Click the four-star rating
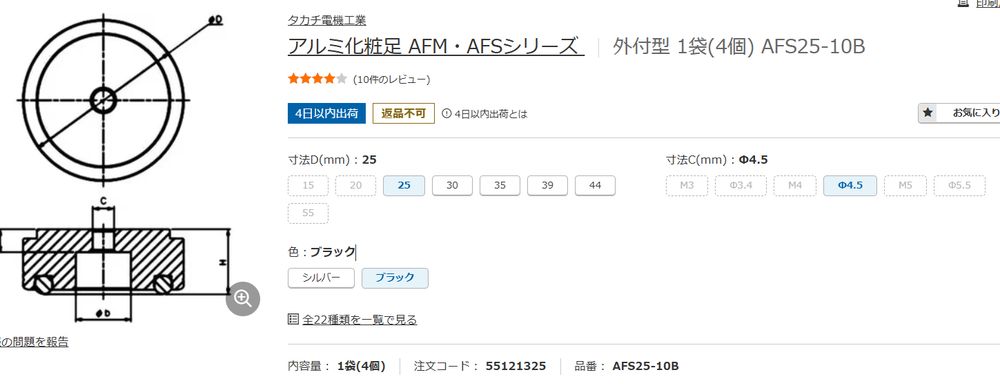 click(x=318, y=79)
